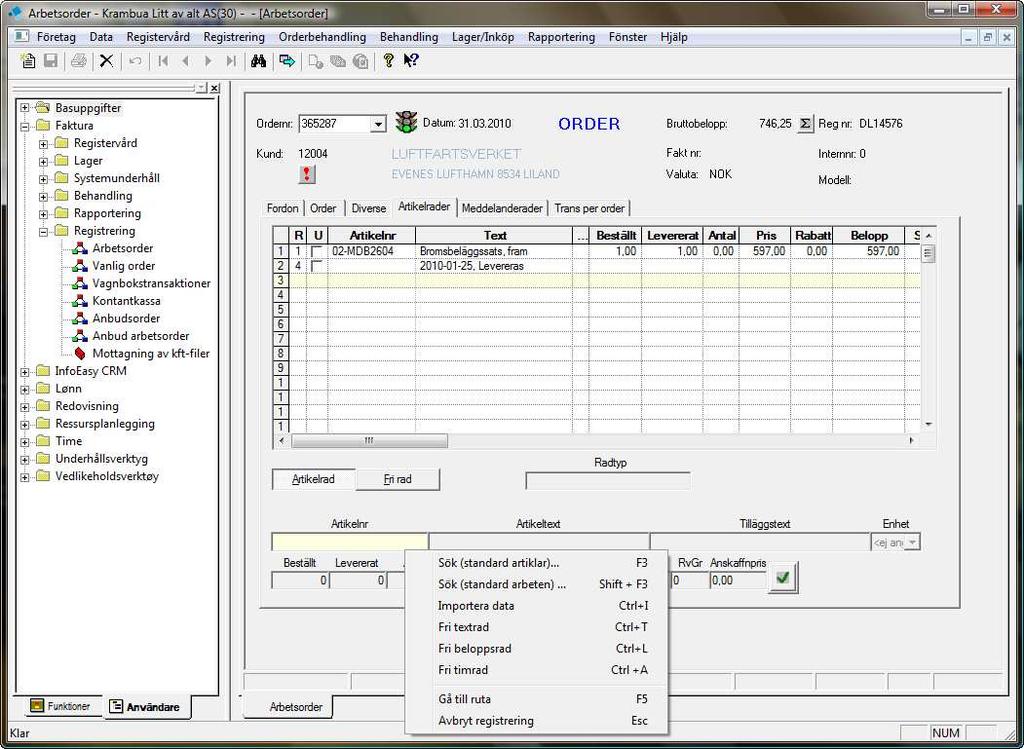Screen dimensions: 1024x749
Task: Click the new document toolbar icon
Action: [x=28, y=61]
